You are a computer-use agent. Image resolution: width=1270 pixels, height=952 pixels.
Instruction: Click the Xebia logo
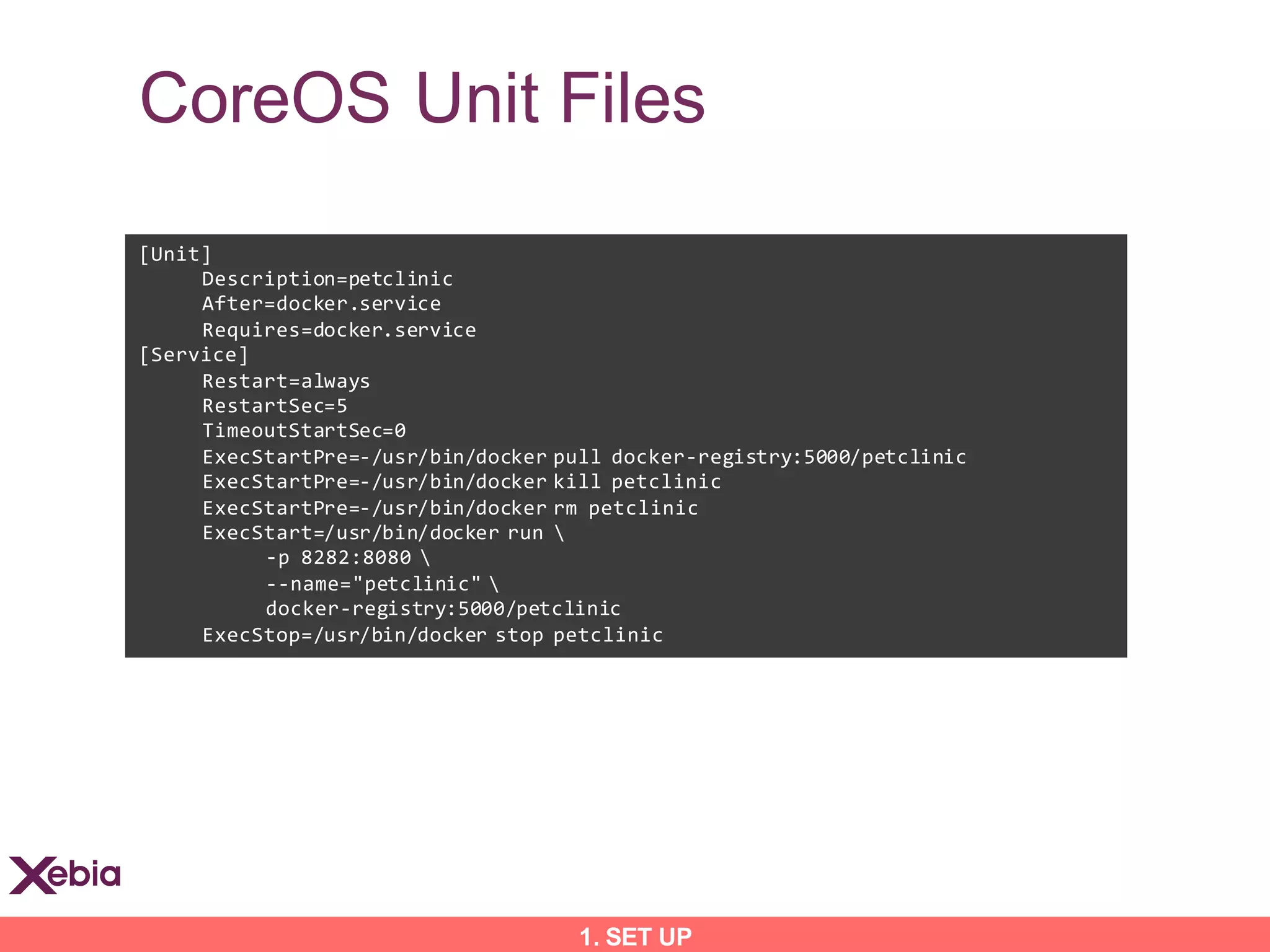pyautogui.click(x=64, y=875)
